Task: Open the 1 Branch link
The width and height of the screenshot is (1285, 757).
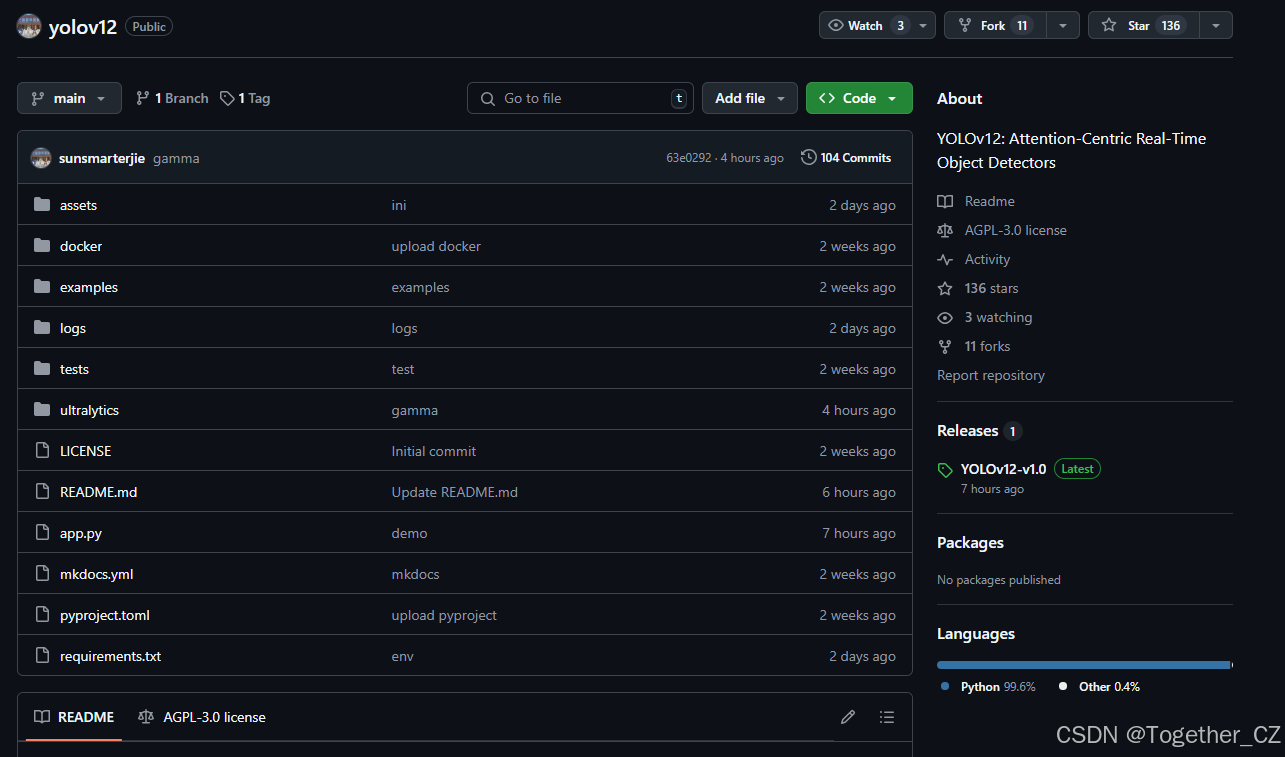Action: [172, 98]
